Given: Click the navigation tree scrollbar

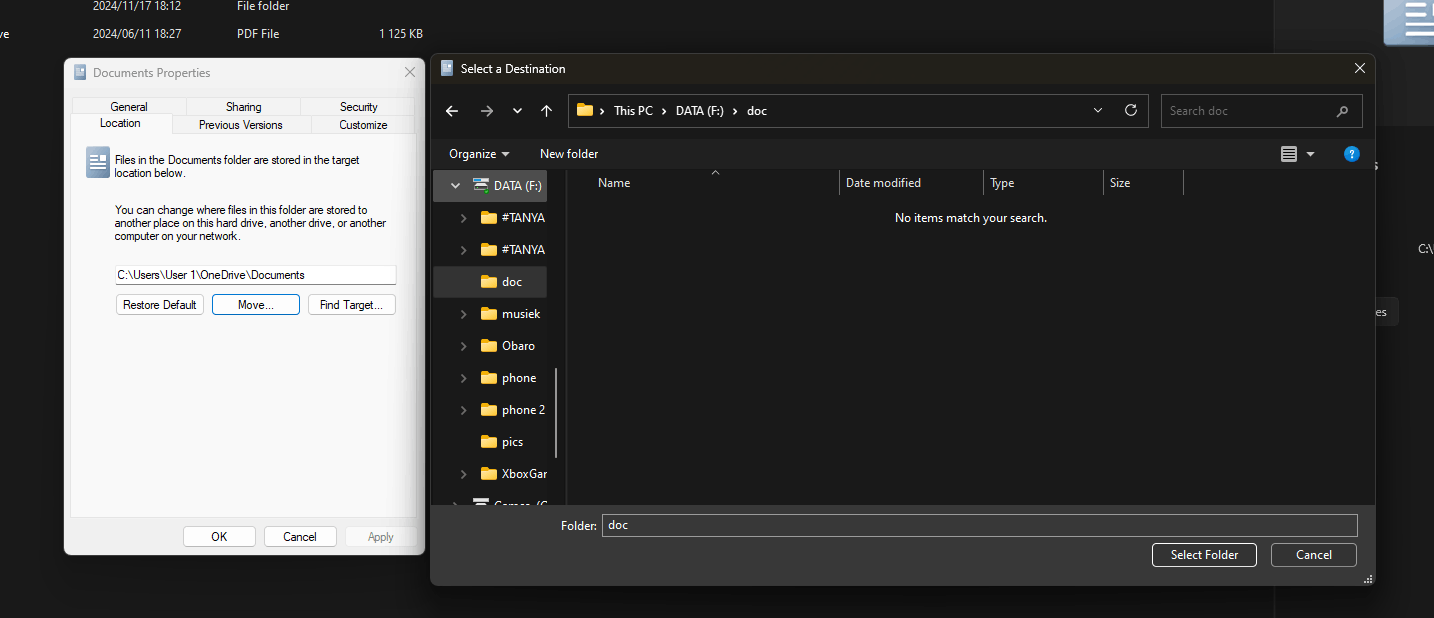Looking at the screenshot, I should click(x=555, y=412).
